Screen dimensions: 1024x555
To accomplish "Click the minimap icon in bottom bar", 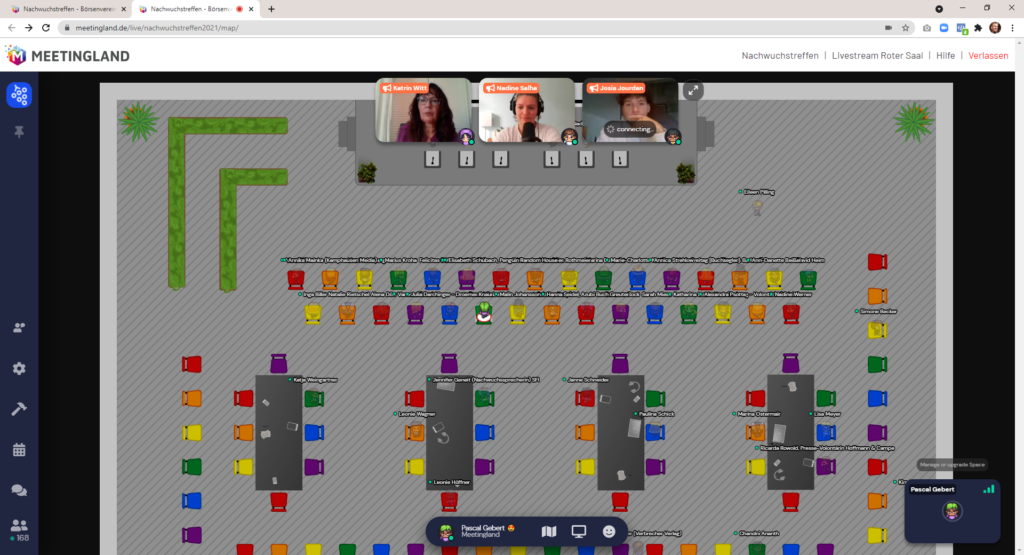I will [548, 531].
